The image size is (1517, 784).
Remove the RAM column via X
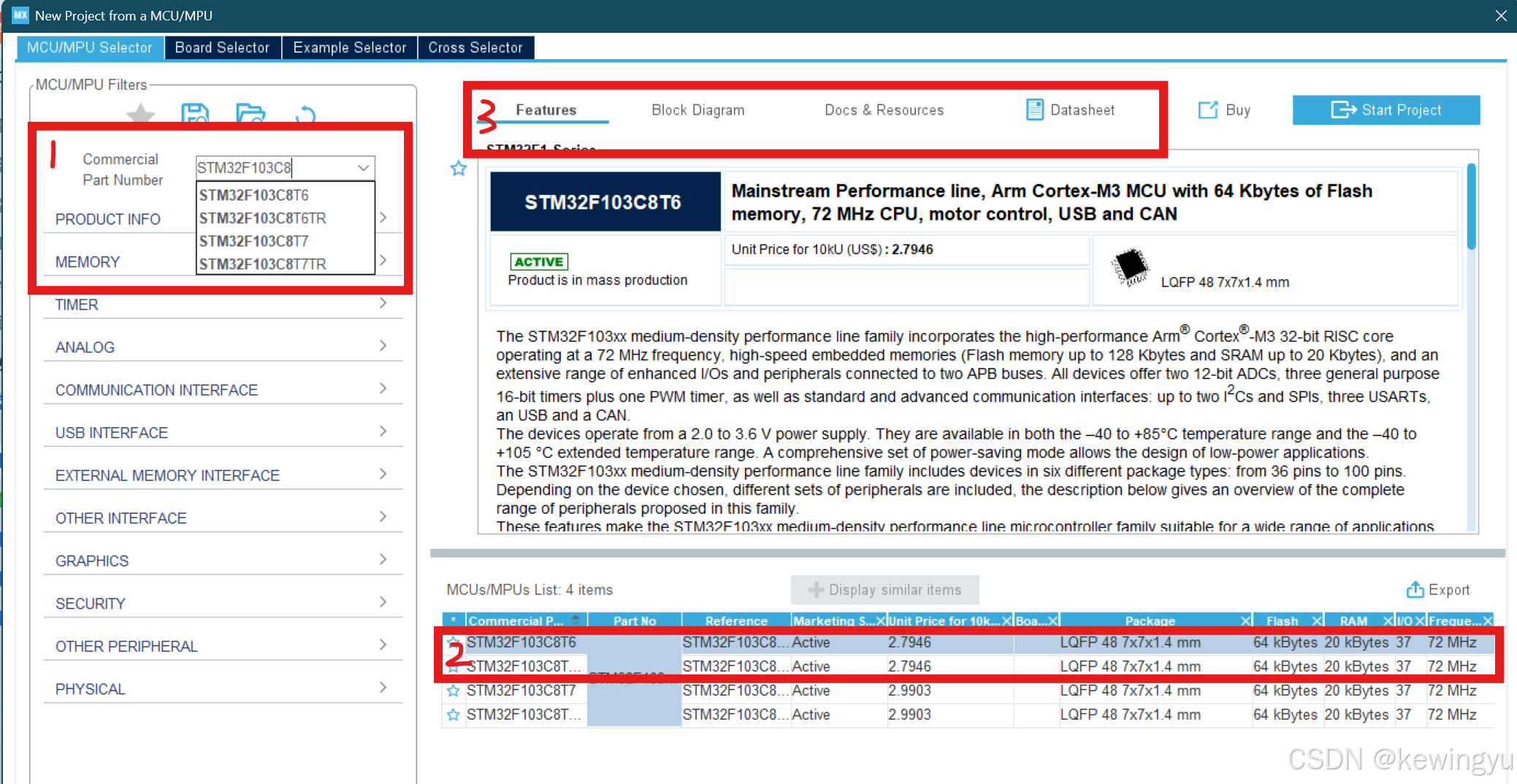(1388, 620)
